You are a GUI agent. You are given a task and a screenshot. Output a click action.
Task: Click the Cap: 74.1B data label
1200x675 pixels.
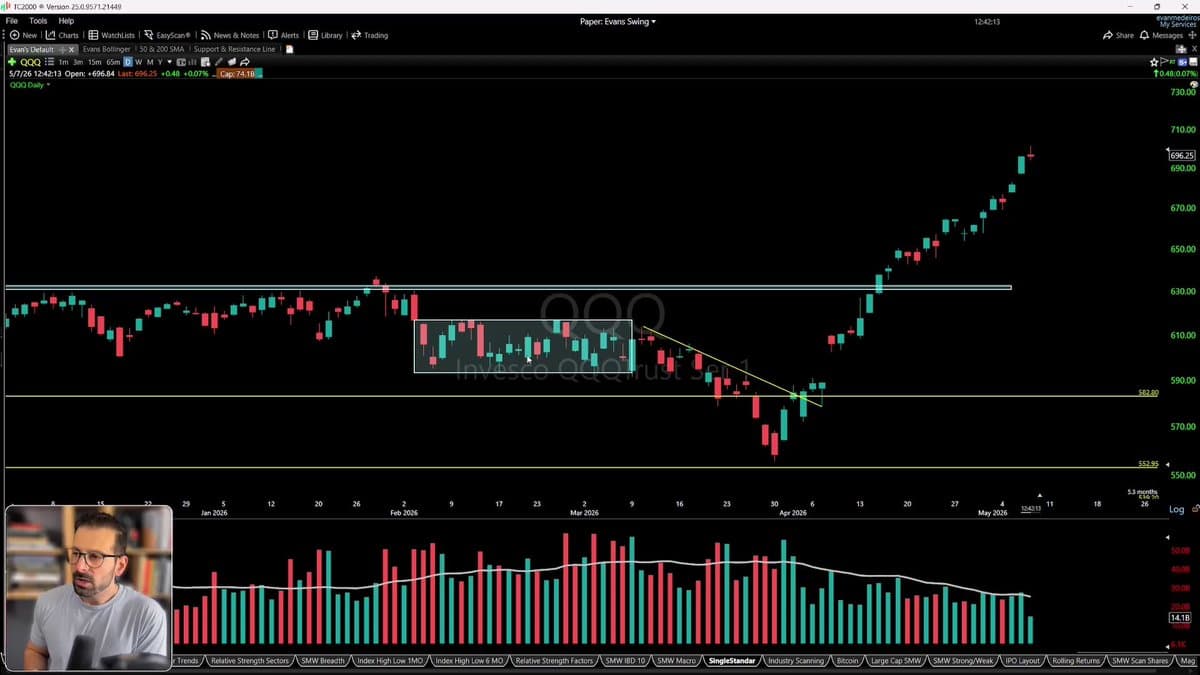point(238,73)
